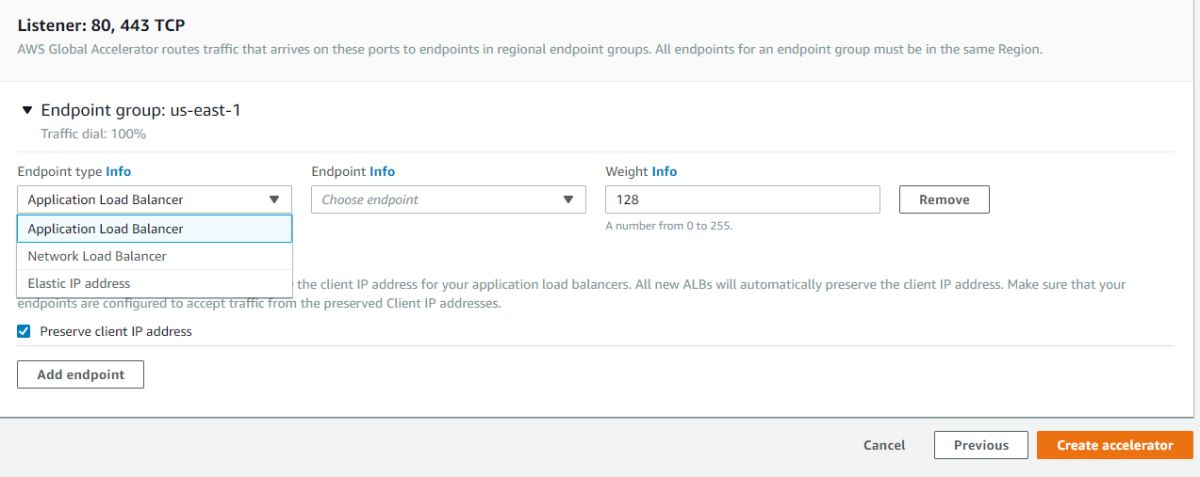Click the arrow on Choose endpoint selector
The height and width of the screenshot is (477, 1200).
point(568,199)
